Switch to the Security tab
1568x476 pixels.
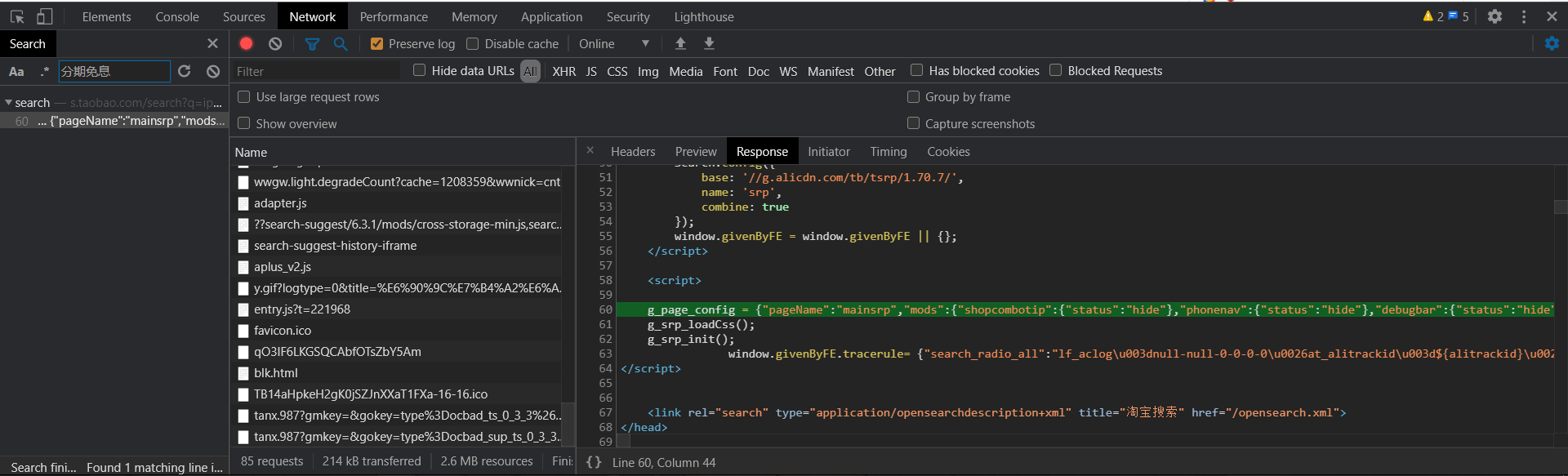point(628,16)
